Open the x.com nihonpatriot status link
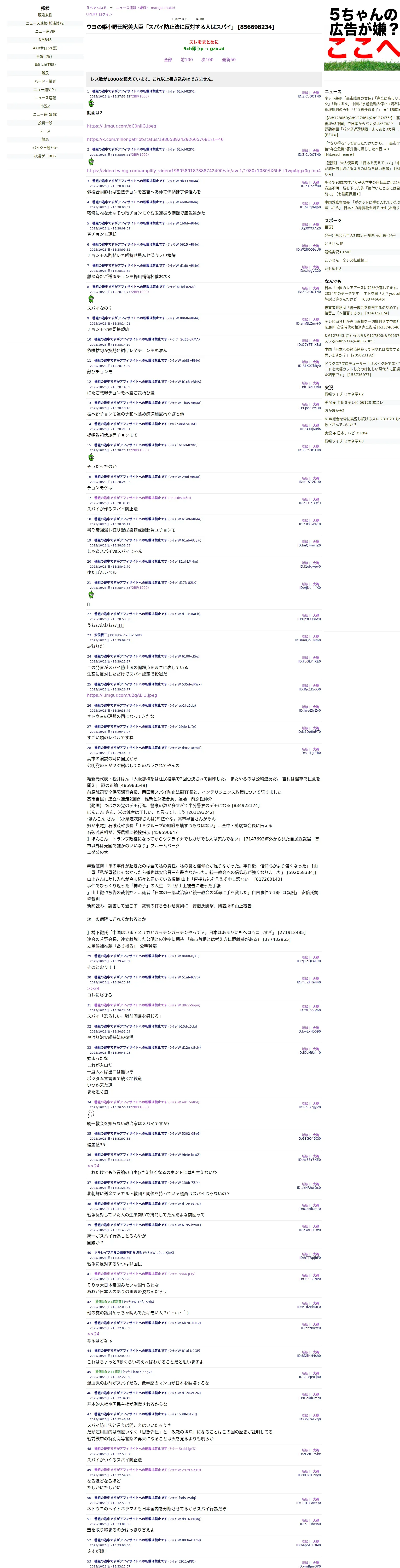The height and width of the screenshot is (1568, 400). click(155, 139)
